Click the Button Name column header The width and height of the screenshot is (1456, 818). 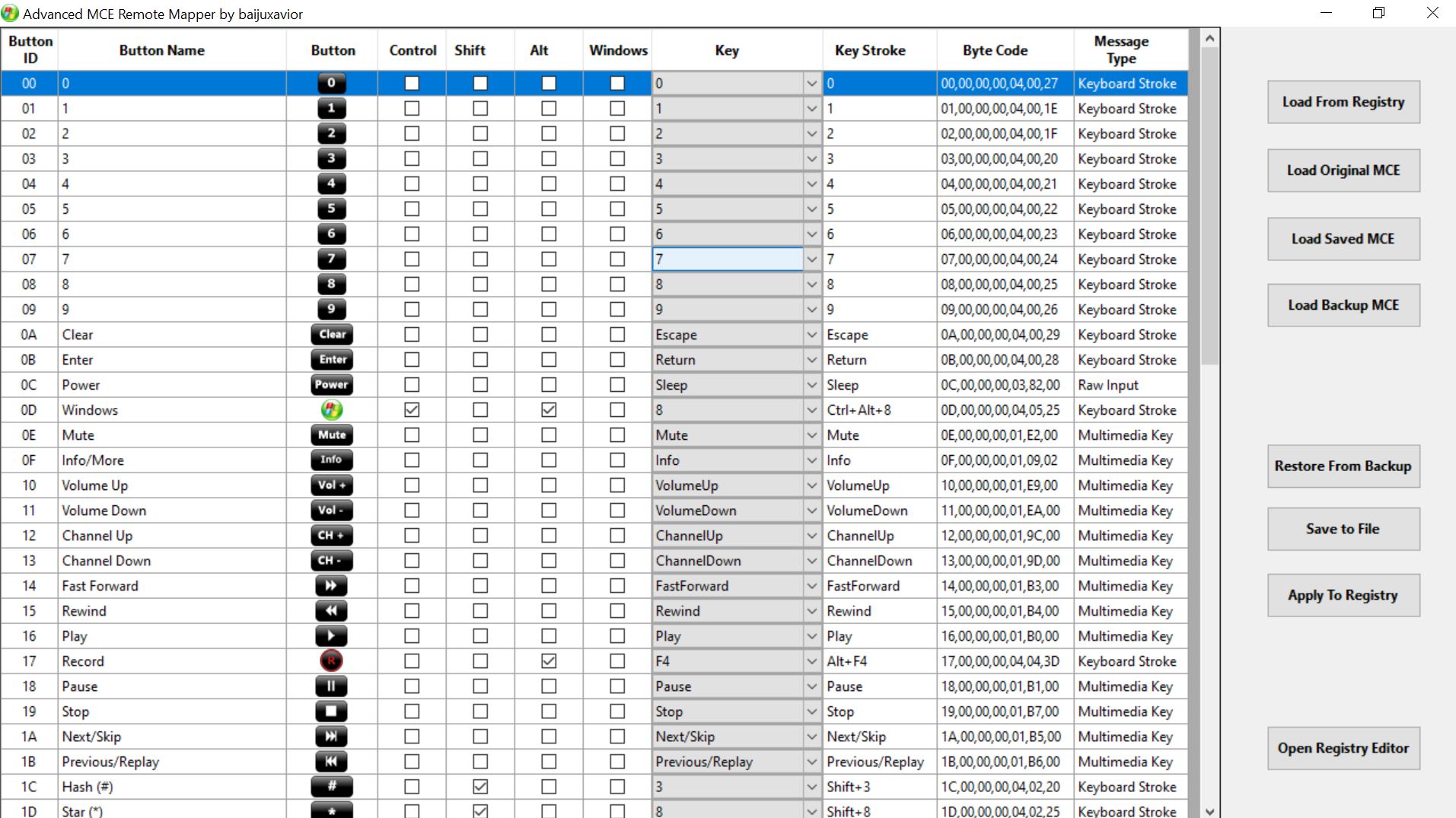click(172, 50)
